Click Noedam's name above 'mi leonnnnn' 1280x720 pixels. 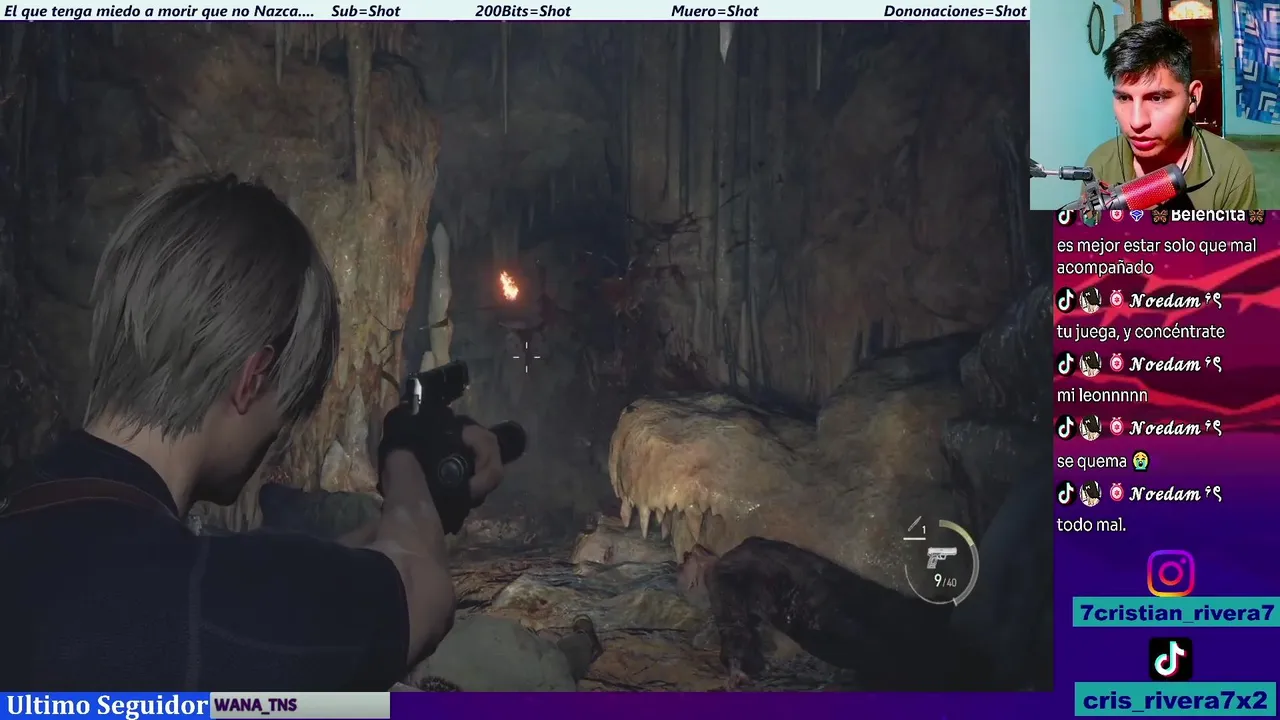[1164, 364]
